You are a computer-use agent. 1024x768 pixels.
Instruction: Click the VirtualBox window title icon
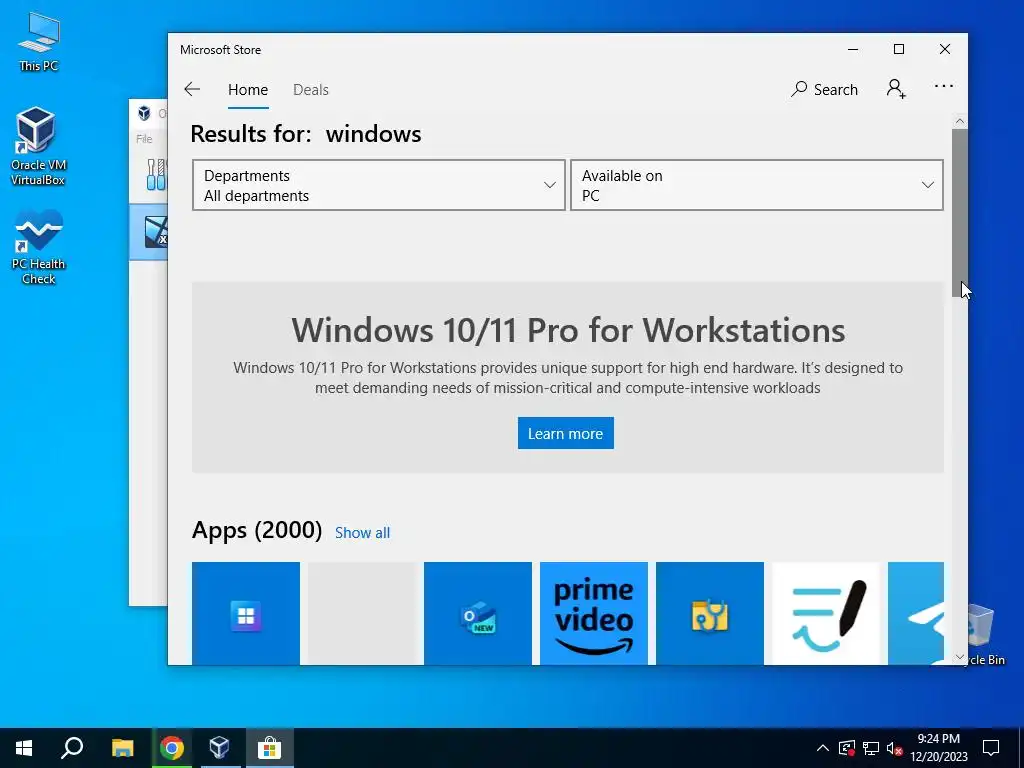pyautogui.click(x=144, y=113)
